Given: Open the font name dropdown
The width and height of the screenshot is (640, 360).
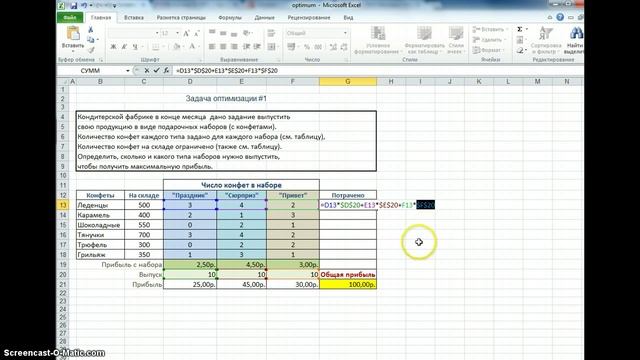Looking at the screenshot, I should point(157,33).
